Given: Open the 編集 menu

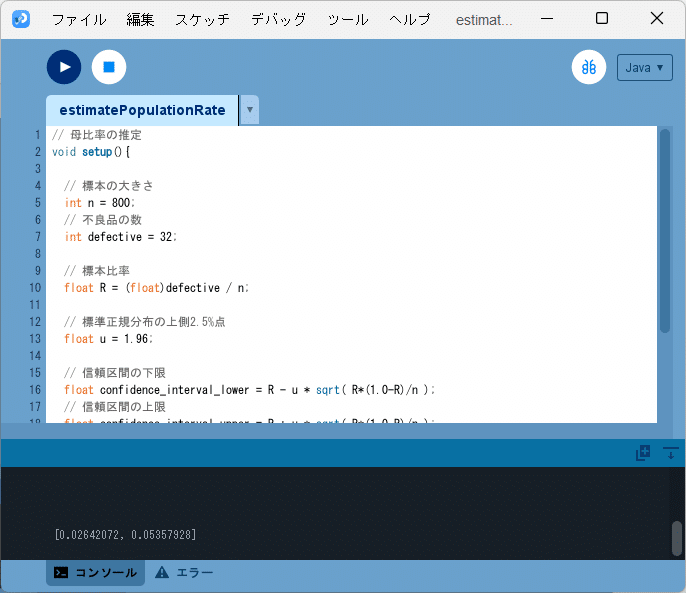Looking at the screenshot, I should pos(140,20).
